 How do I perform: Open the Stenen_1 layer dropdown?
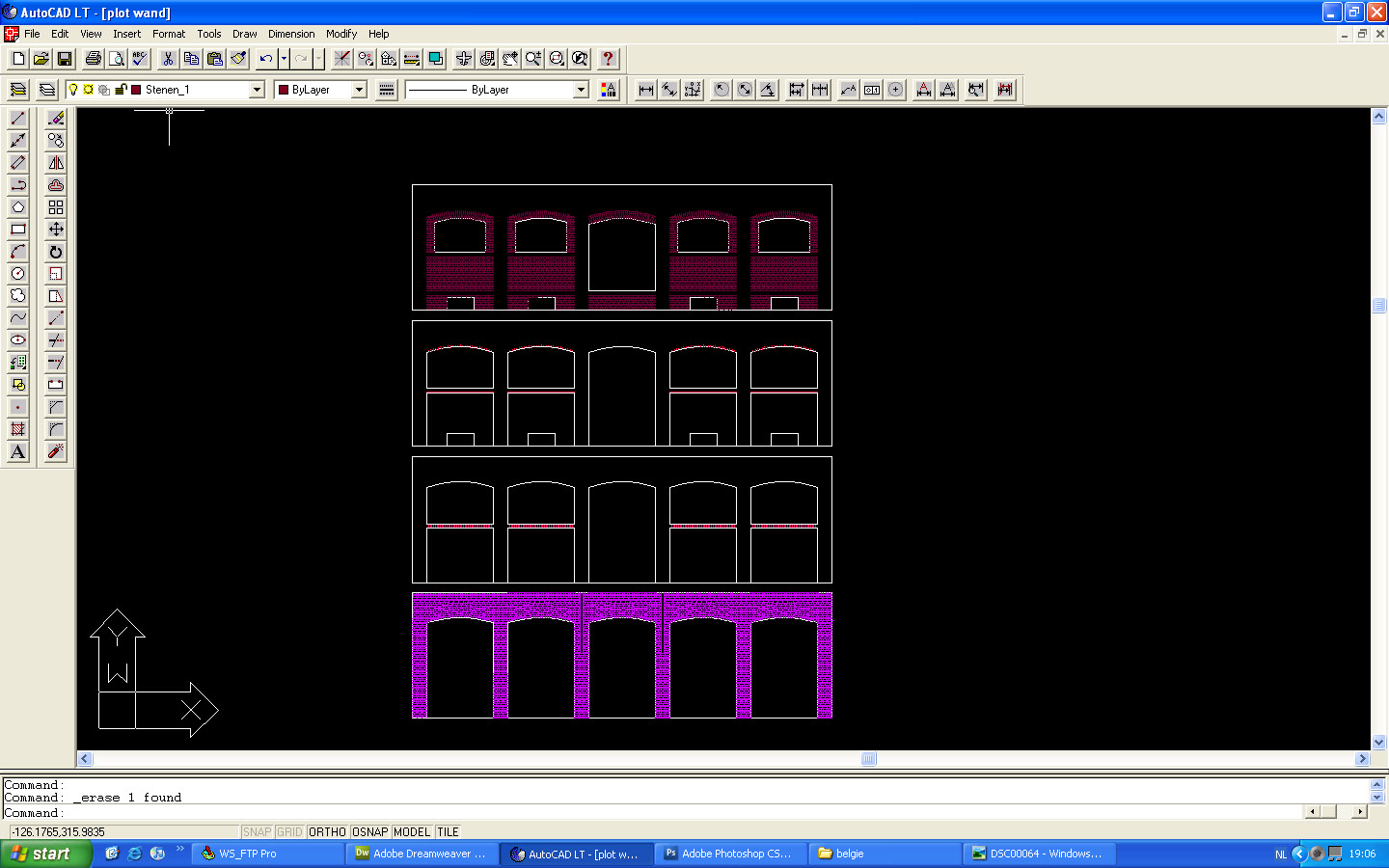coord(256,90)
